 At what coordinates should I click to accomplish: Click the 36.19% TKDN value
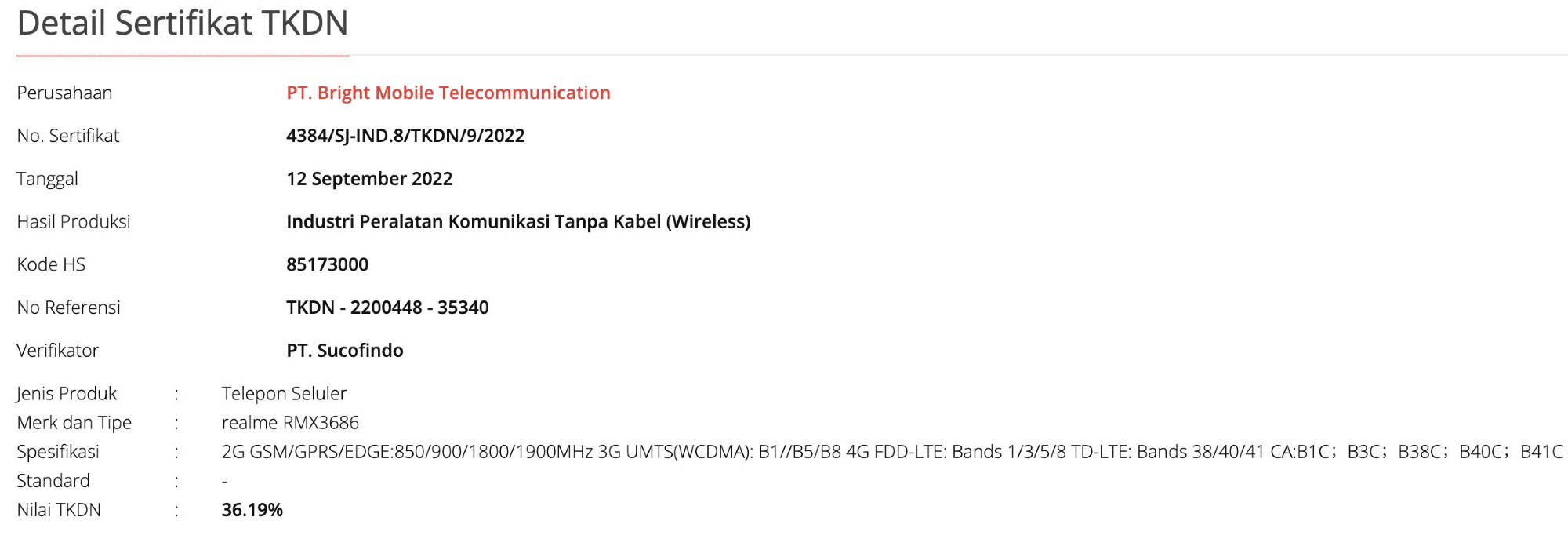pyautogui.click(x=252, y=510)
